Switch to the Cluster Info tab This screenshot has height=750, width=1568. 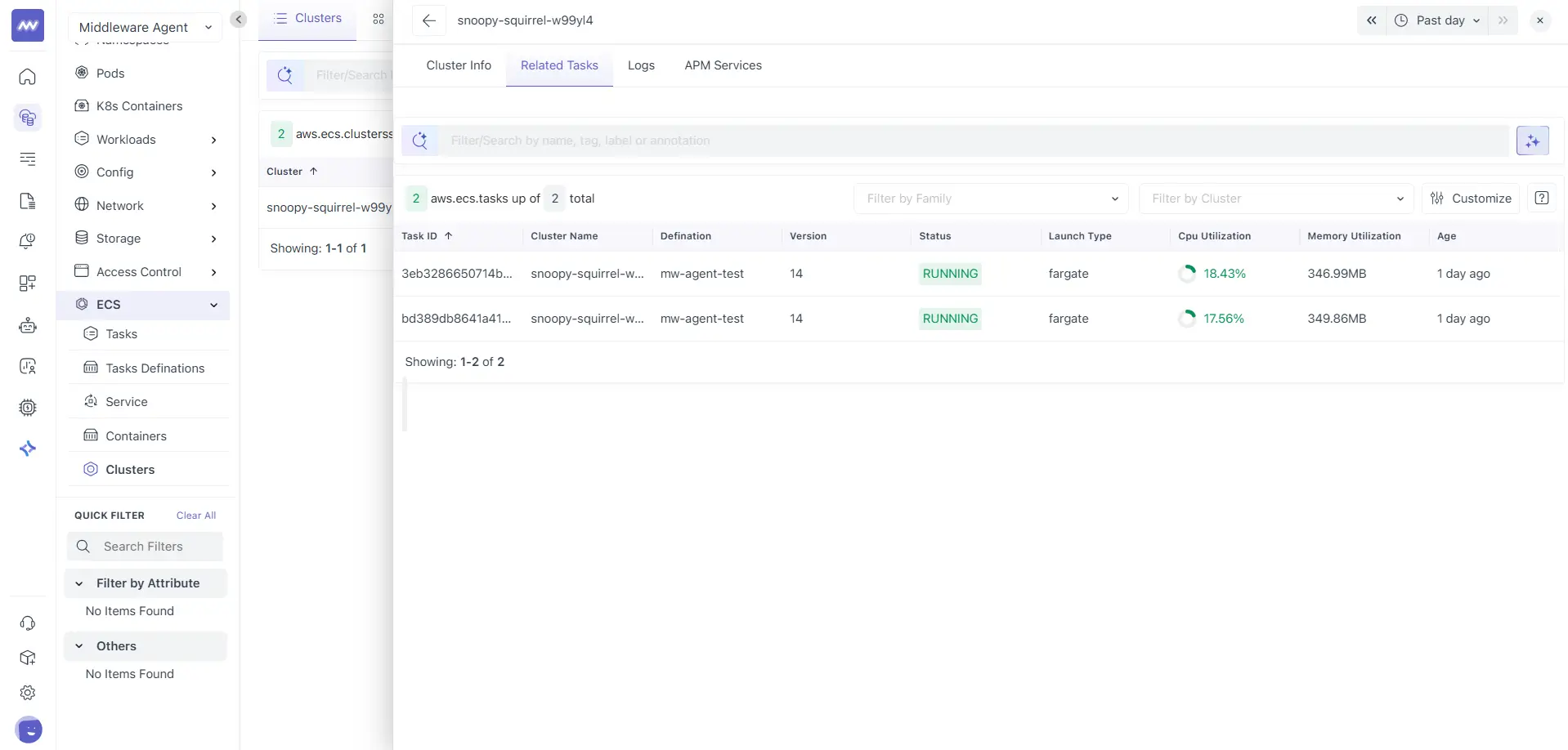click(458, 65)
